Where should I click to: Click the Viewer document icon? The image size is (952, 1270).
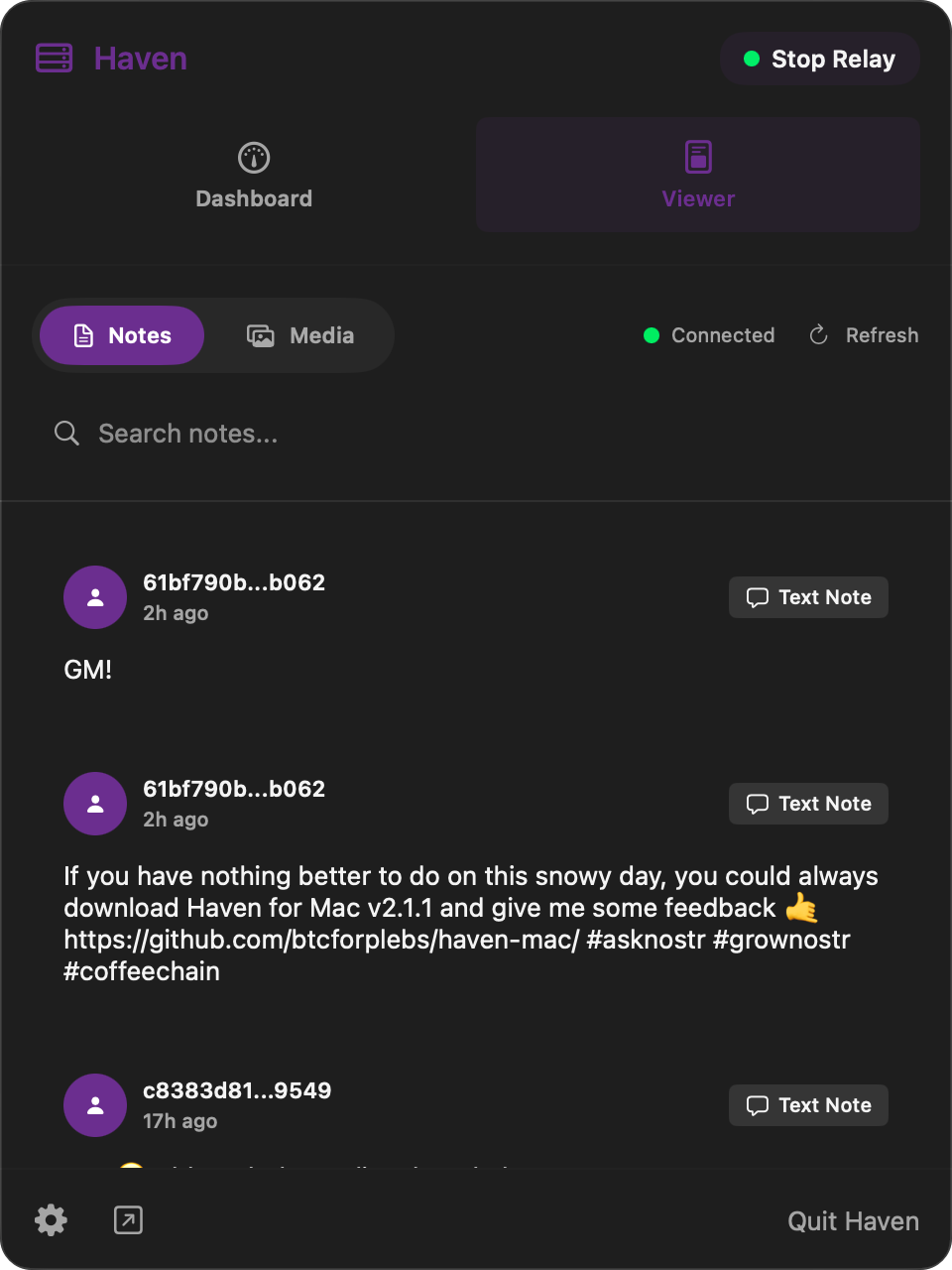(x=698, y=156)
